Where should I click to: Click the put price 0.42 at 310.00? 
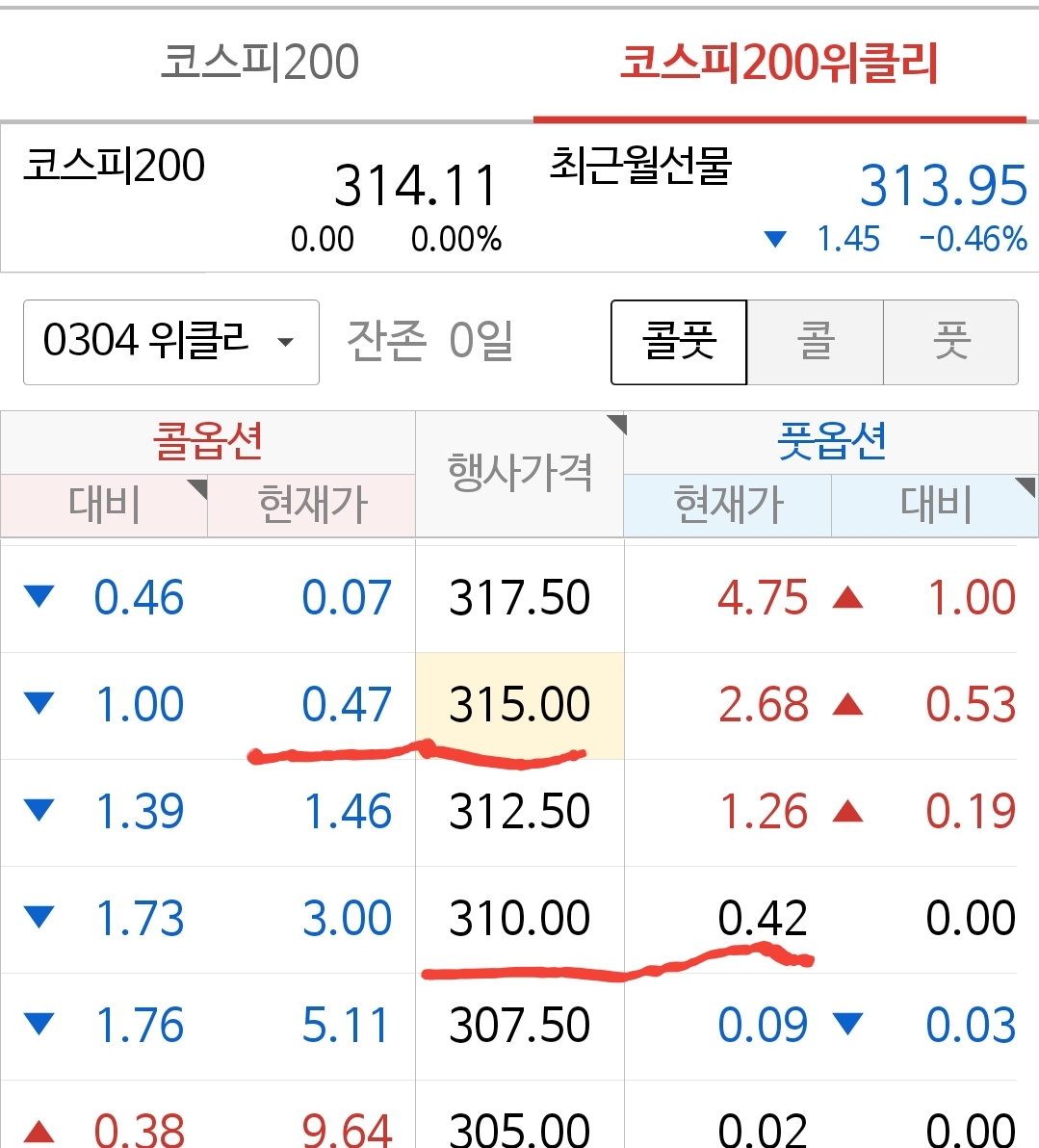762,919
